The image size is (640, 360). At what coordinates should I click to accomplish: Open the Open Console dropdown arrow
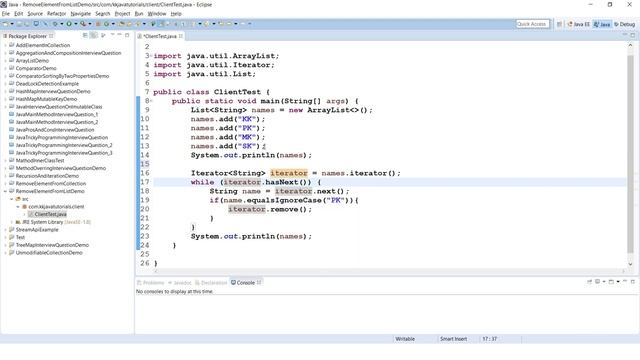point(618,282)
